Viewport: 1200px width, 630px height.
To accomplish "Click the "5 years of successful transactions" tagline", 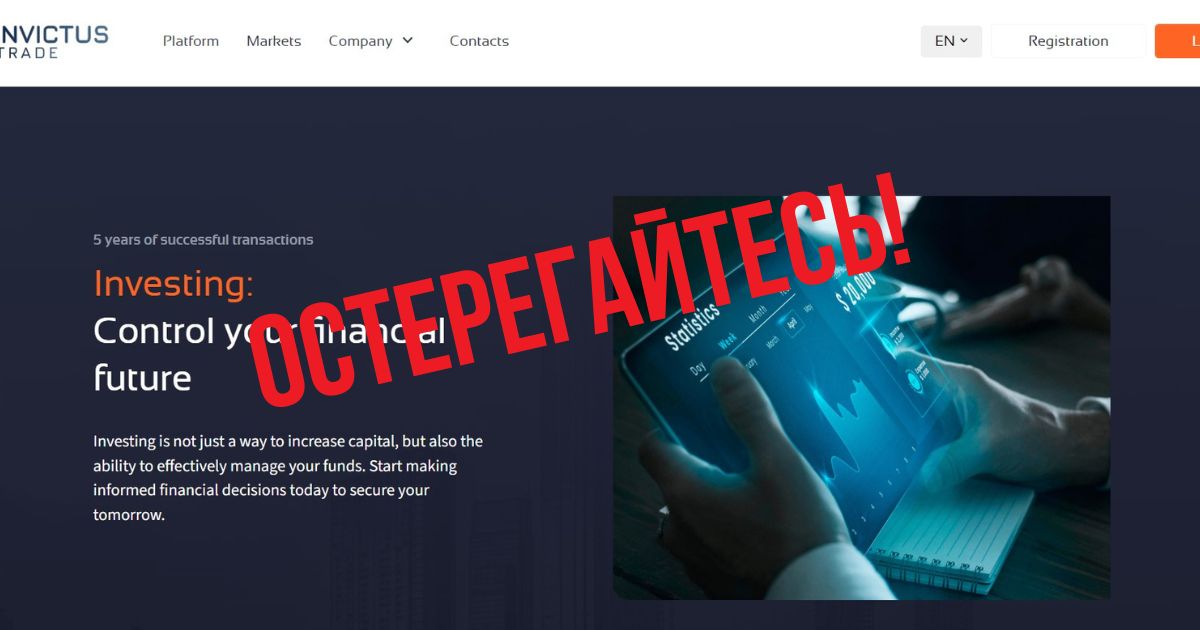I will click(203, 240).
